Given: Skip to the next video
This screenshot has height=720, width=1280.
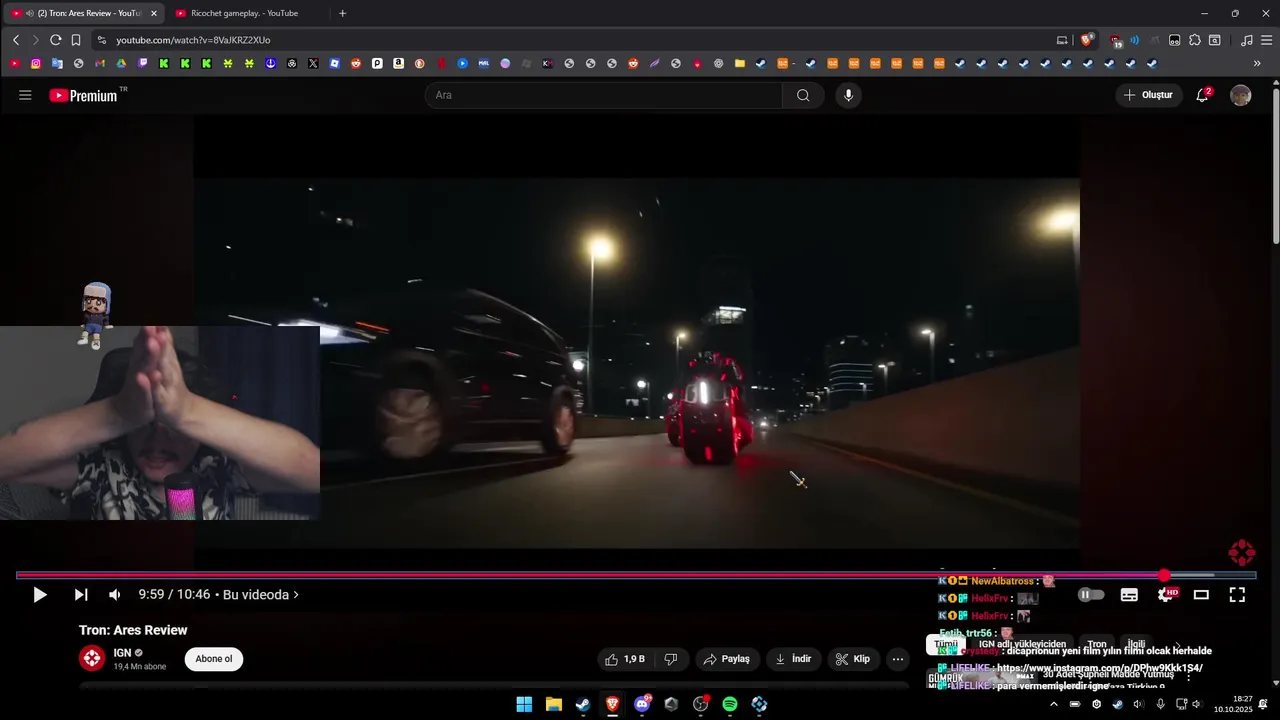Looking at the screenshot, I should pyautogui.click(x=81, y=595).
